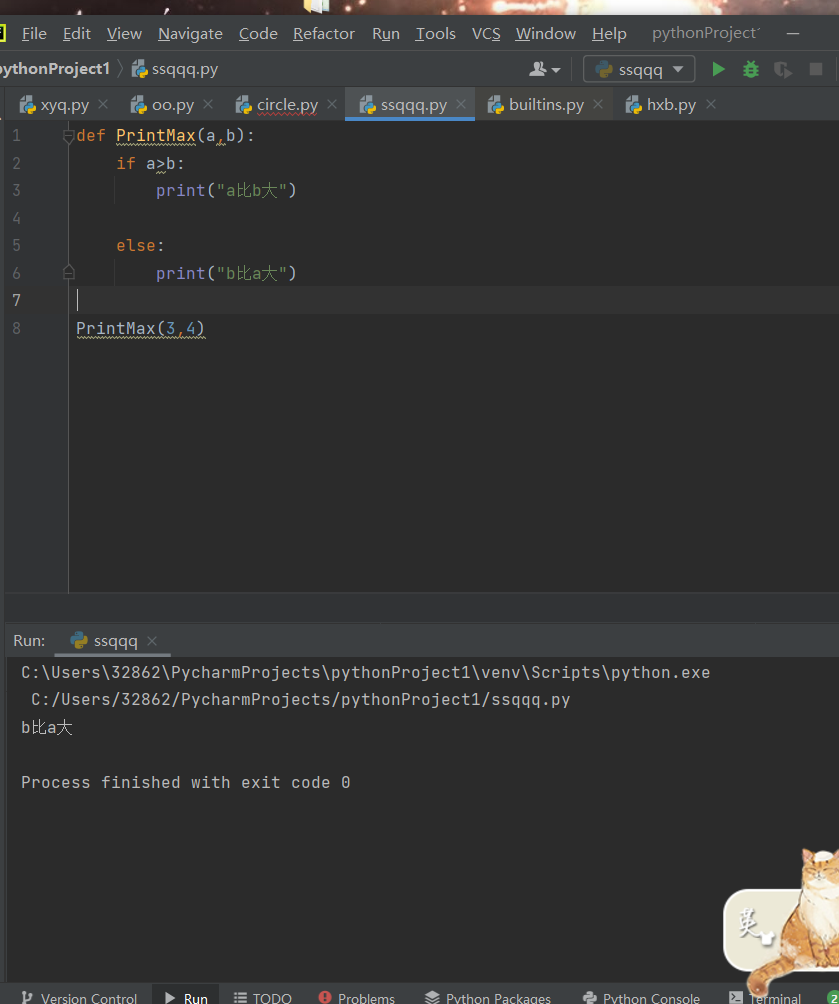The width and height of the screenshot is (839, 1004).
Task: Open the Python Packages tool window
Action: click(487, 997)
